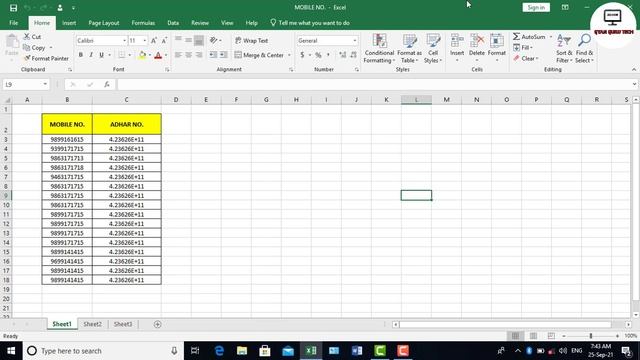Toggle bottom vertical alignment

click(199, 40)
